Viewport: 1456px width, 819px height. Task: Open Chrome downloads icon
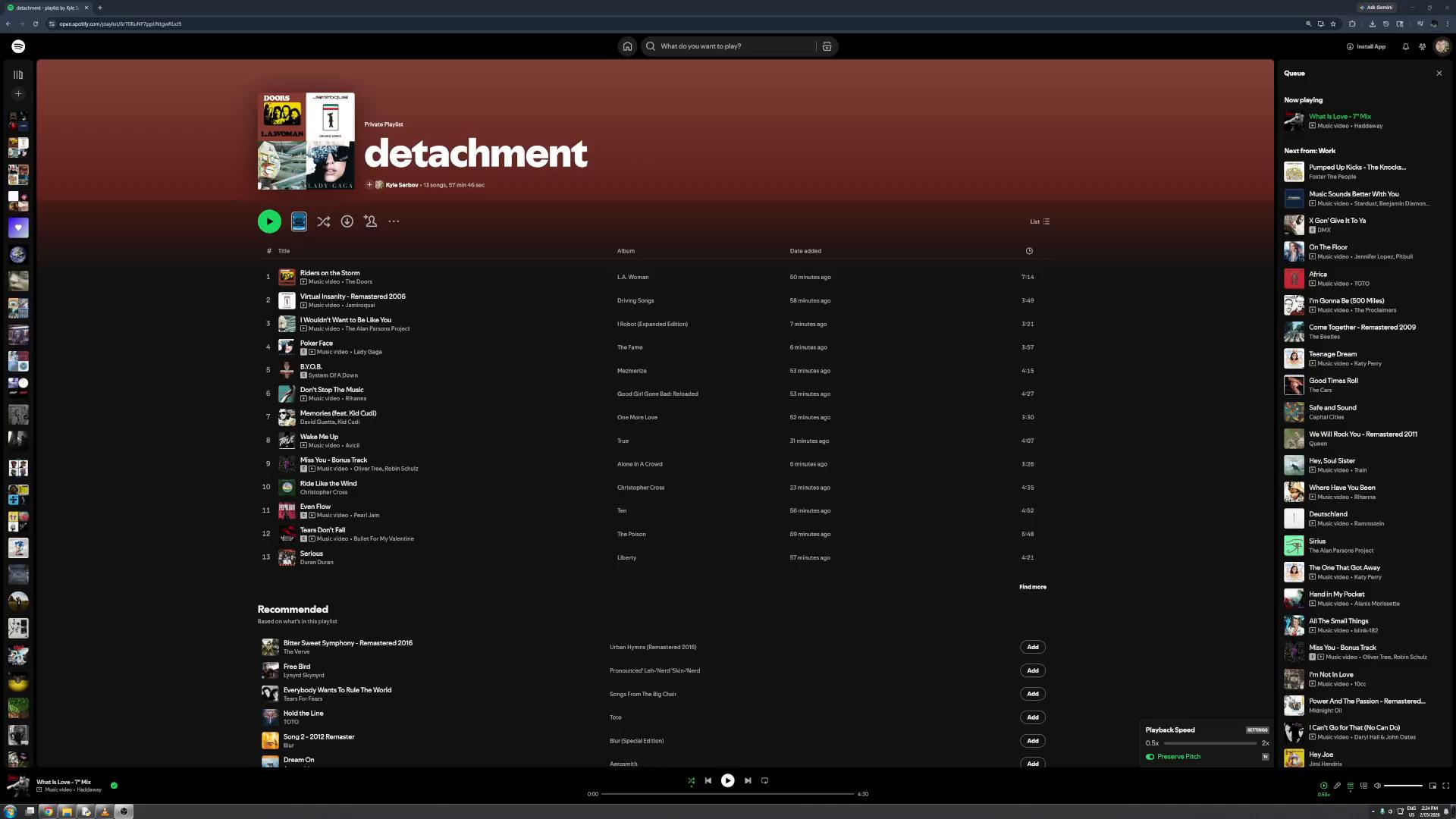(x=1372, y=24)
